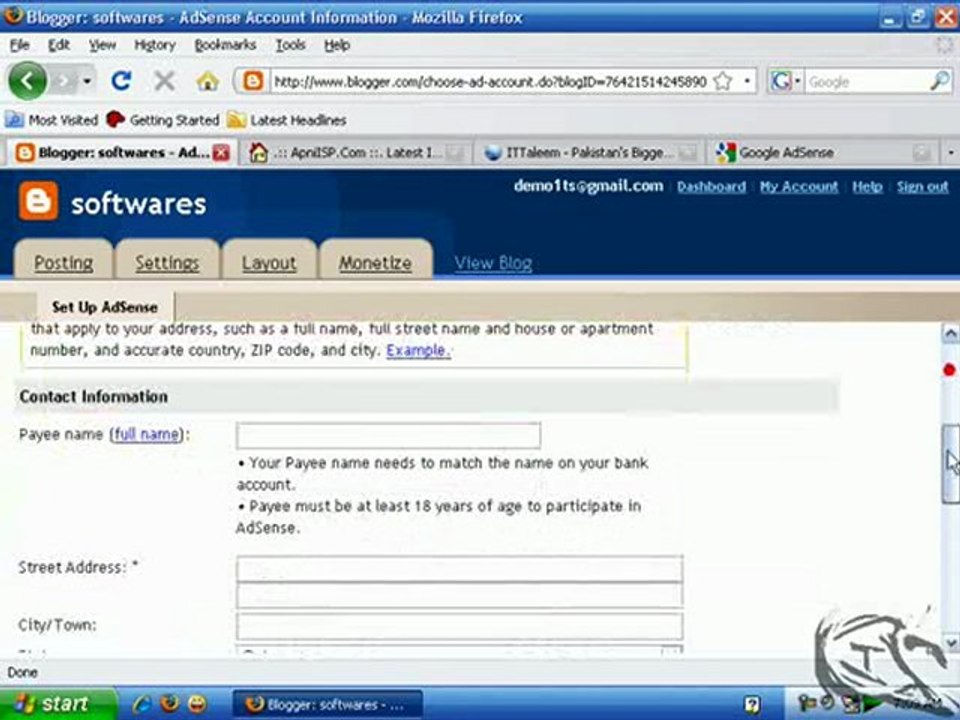The image size is (960, 720).
Task: Click inside the Google search box
Action: (864, 81)
